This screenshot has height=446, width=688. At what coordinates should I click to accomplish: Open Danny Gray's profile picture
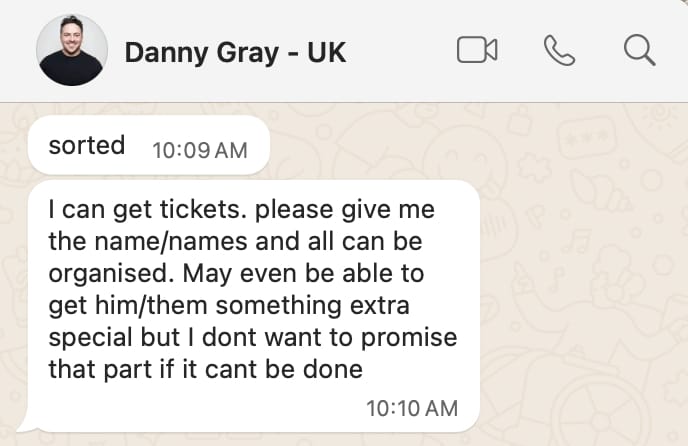[72, 50]
